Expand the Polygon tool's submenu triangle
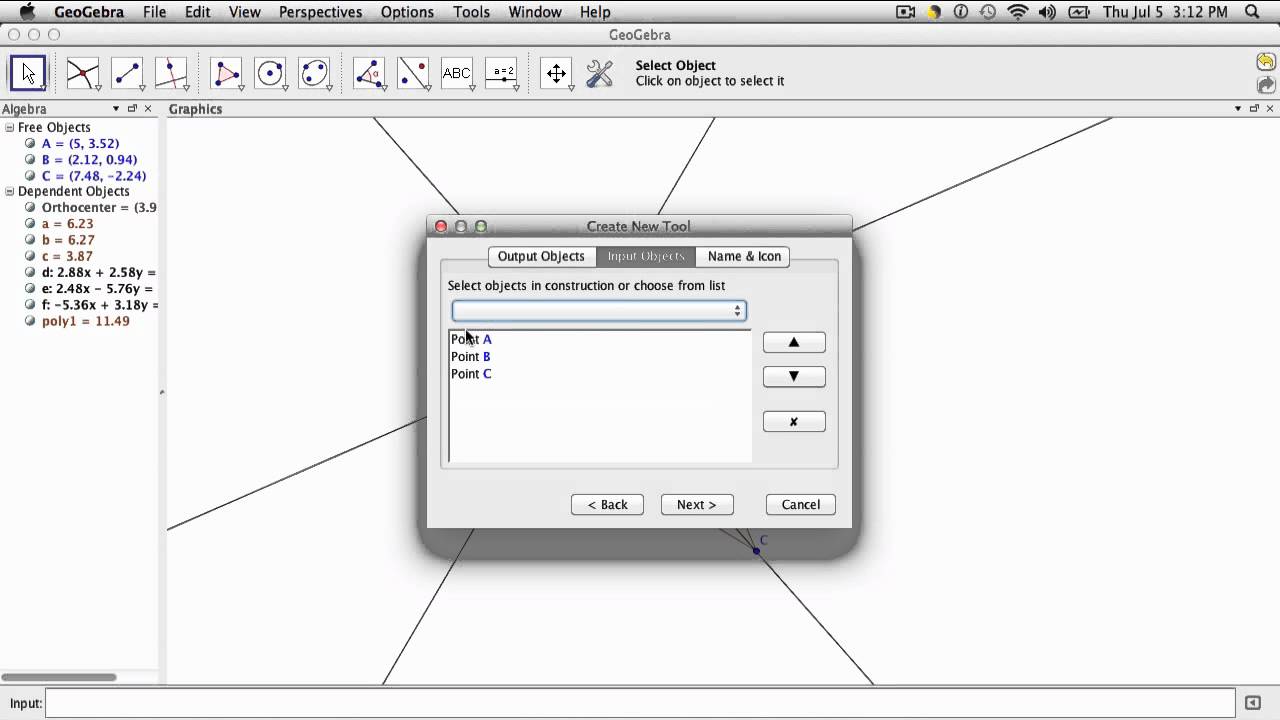This screenshot has width=1280, height=720. 241,88
